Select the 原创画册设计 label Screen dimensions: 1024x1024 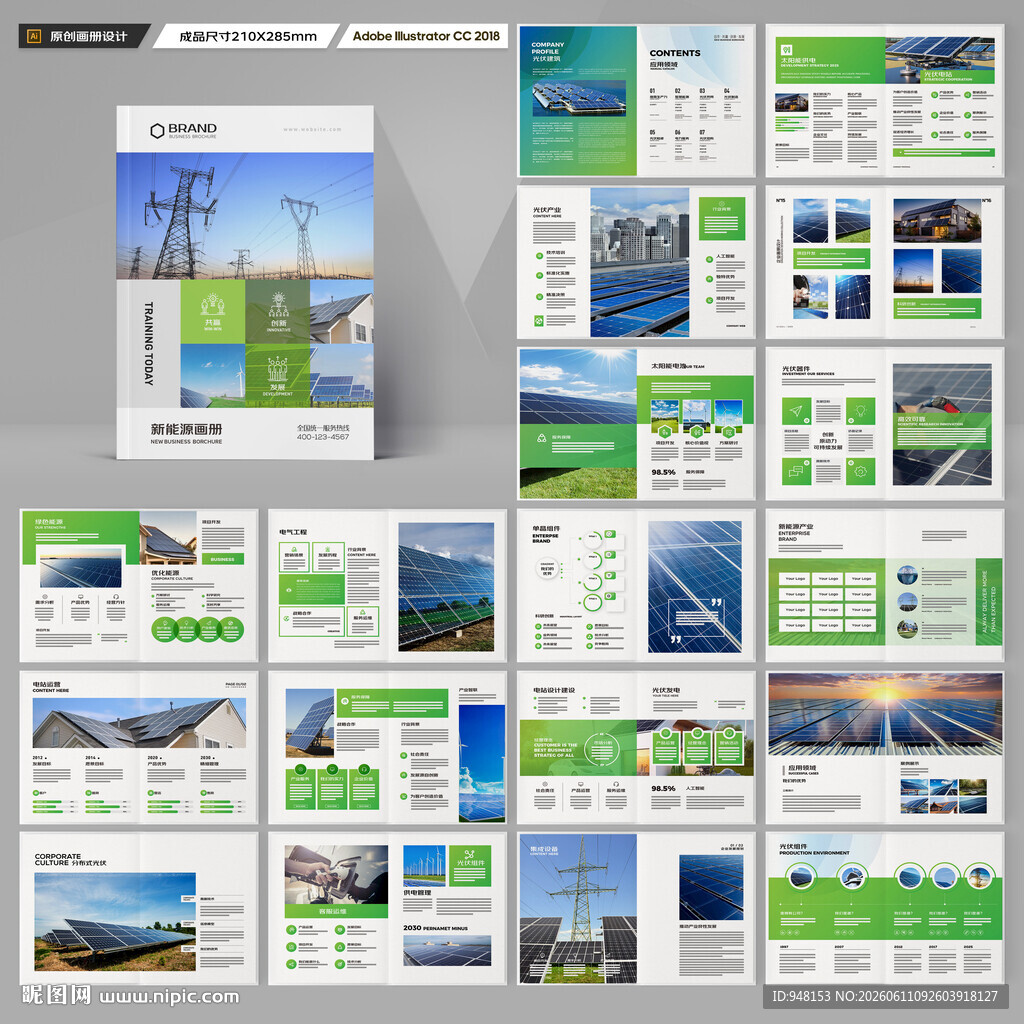coord(88,37)
